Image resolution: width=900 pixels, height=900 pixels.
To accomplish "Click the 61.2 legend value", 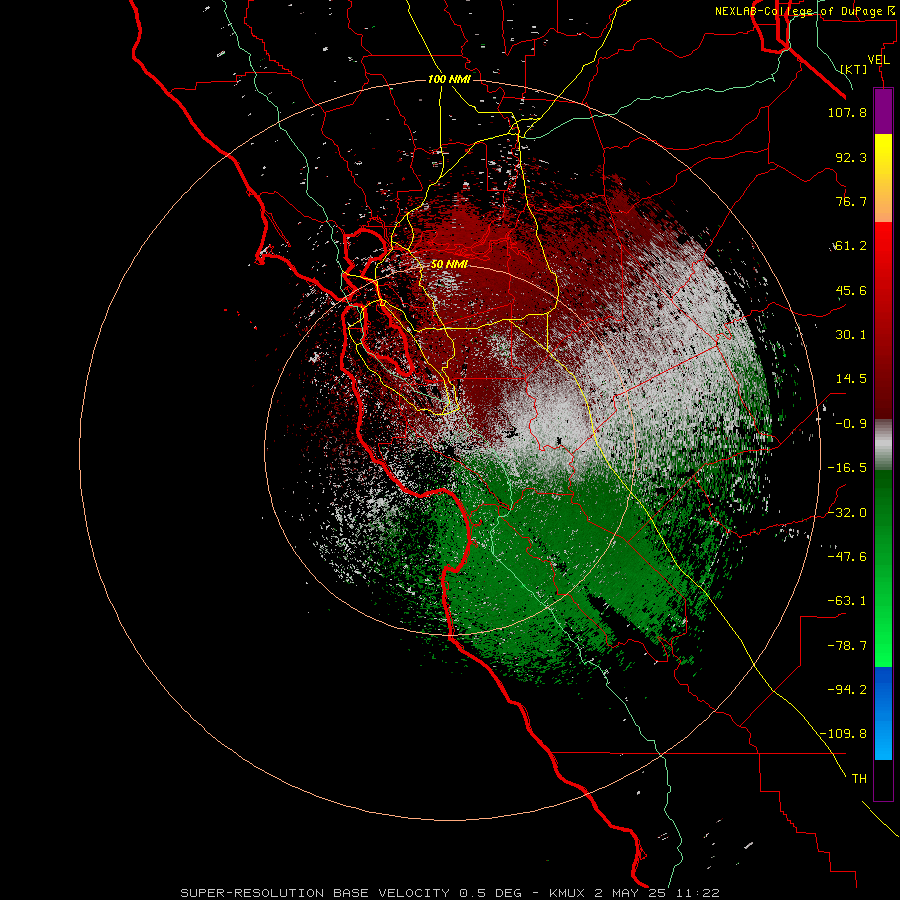I will tap(851, 246).
